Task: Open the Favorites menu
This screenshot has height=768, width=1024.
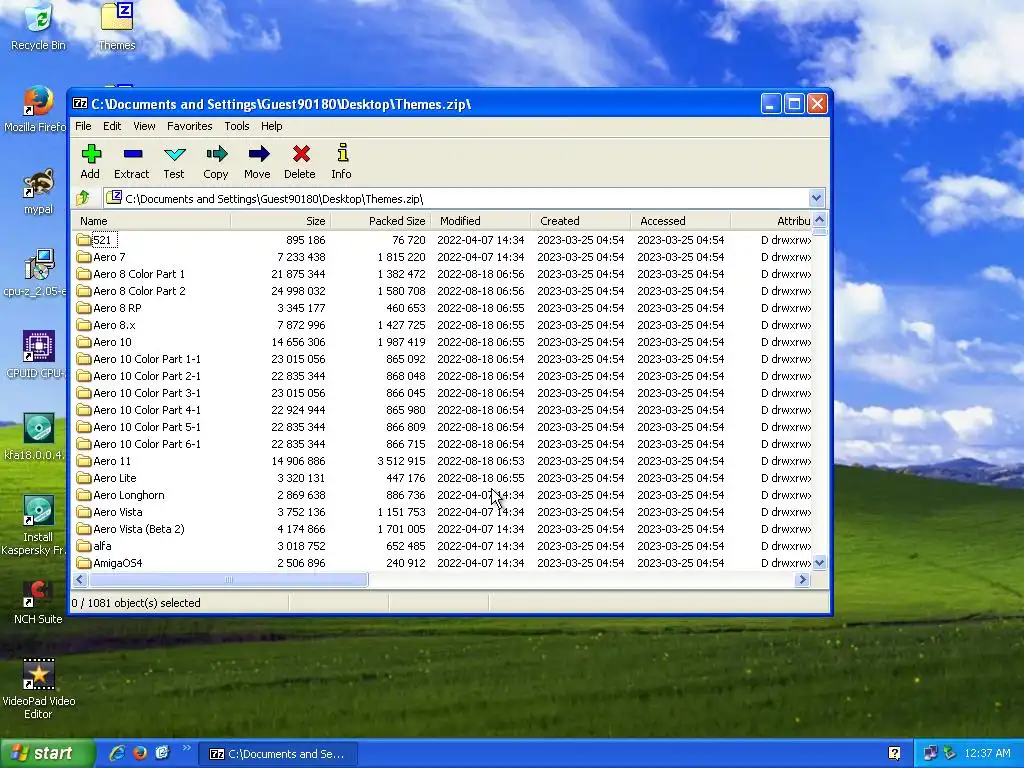Action: click(x=189, y=126)
